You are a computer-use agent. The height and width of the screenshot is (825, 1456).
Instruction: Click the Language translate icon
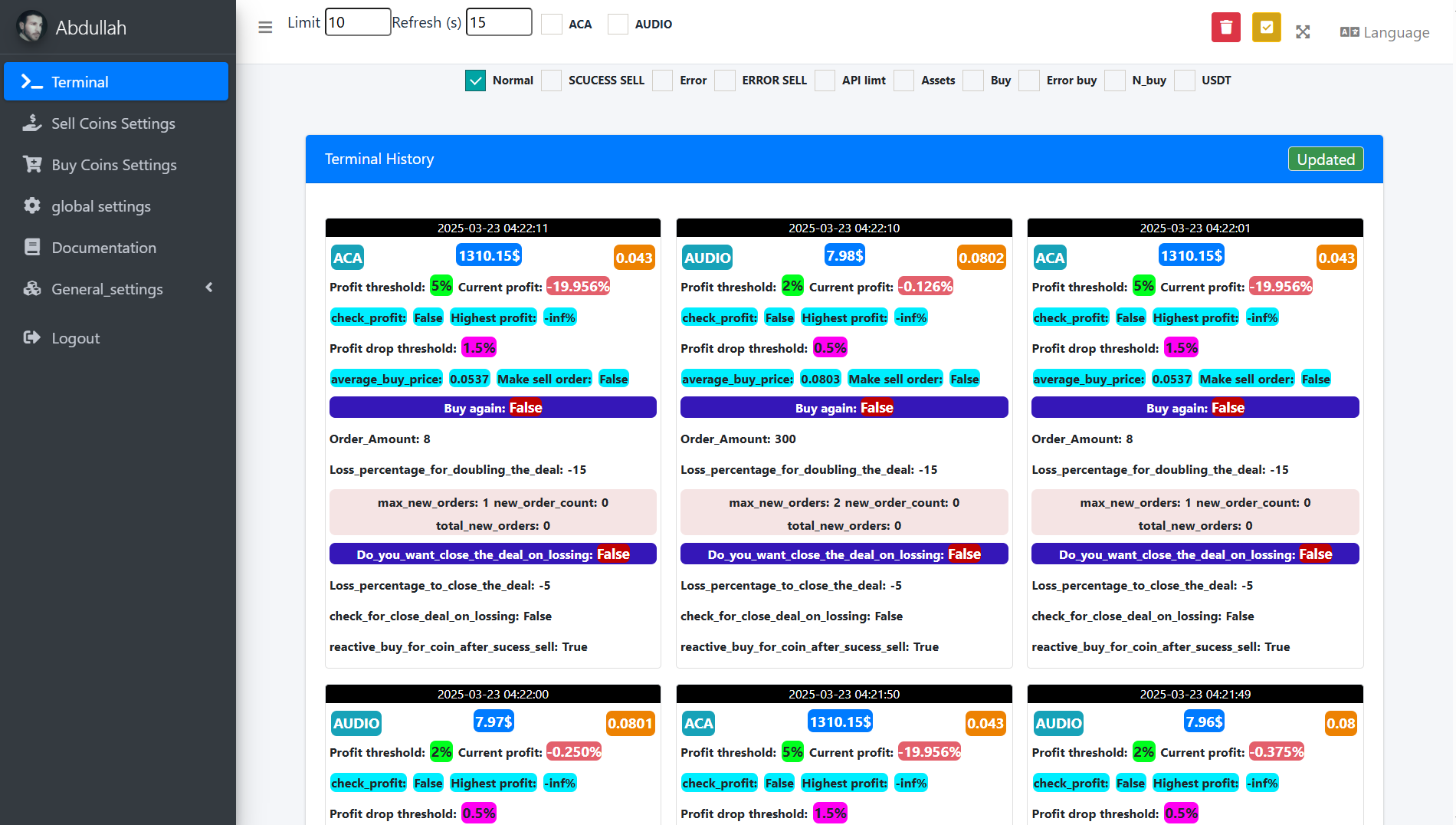click(x=1349, y=32)
